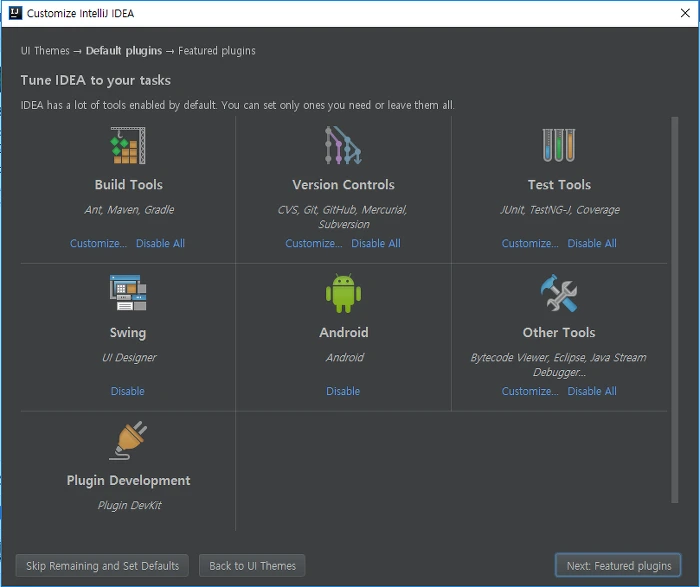Click the Test Tools test tubes icon
The width and height of the screenshot is (700, 587).
(559, 145)
